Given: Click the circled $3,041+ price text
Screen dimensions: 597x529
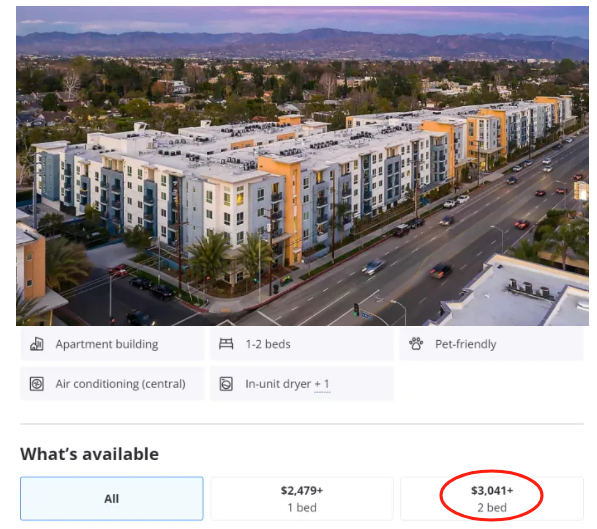Looking at the screenshot, I should pos(492,490).
